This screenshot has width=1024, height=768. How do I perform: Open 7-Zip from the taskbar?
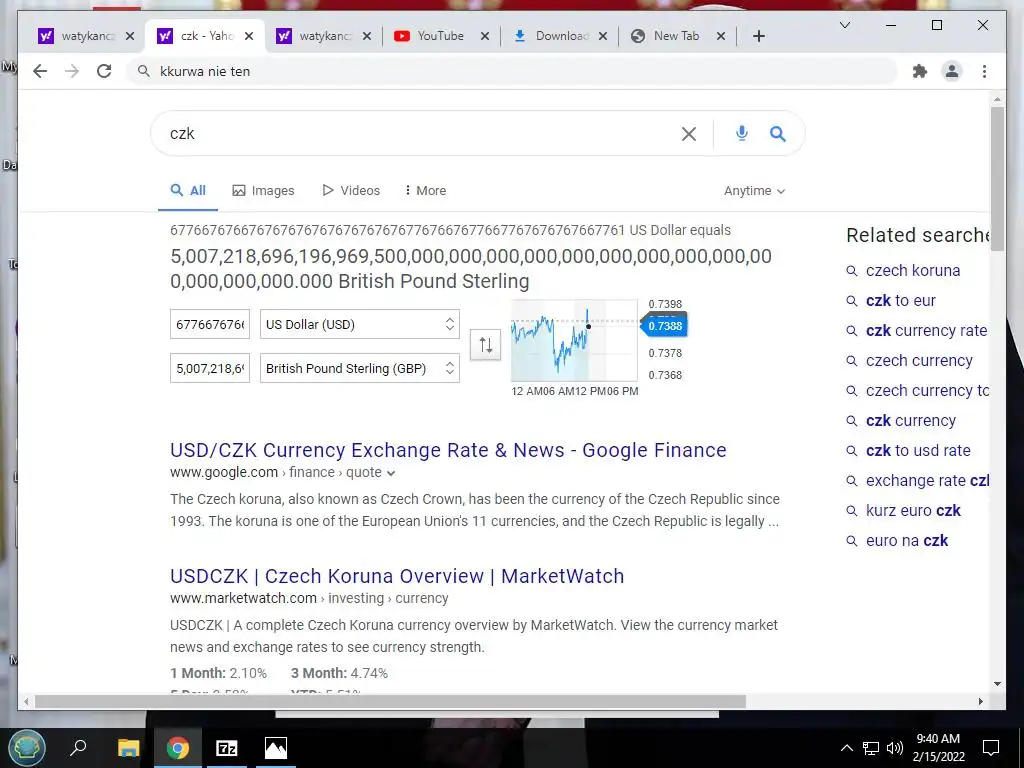coord(227,748)
